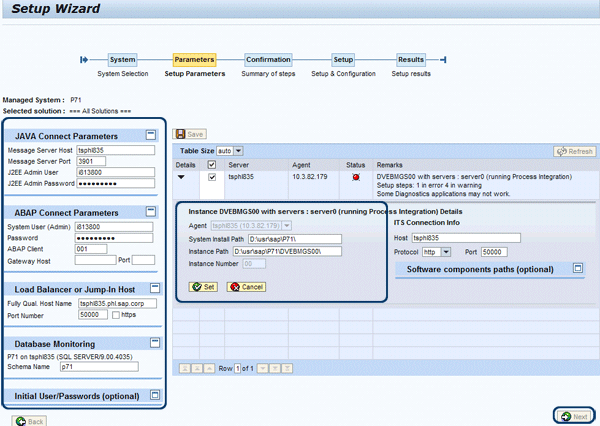Click ABAP Password field
Image resolution: width=600 pixels, height=426 pixels.
coord(114,238)
